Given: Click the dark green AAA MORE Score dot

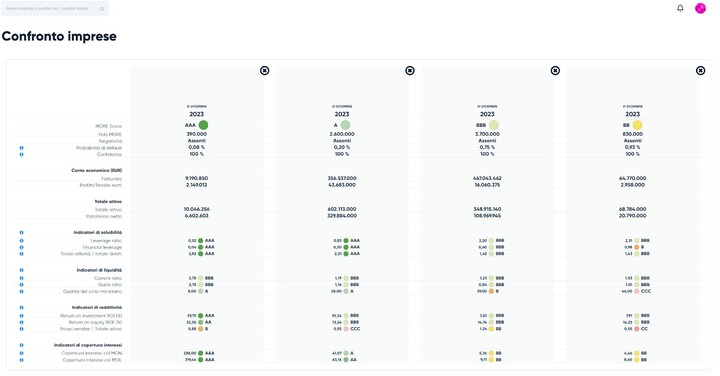Looking at the screenshot, I should pyautogui.click(x=203, y=125).
